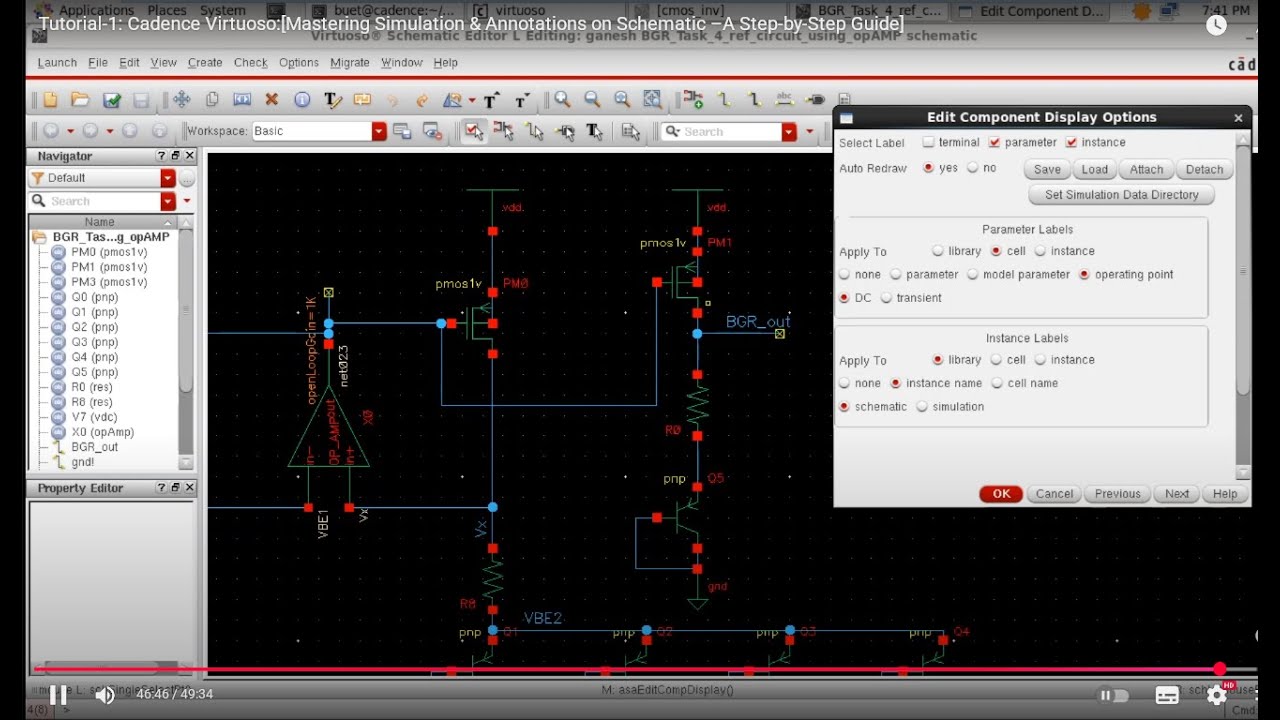Click the video progress bar scrubber
This screenshot has width=1280, height=720.
(1220, 669)
